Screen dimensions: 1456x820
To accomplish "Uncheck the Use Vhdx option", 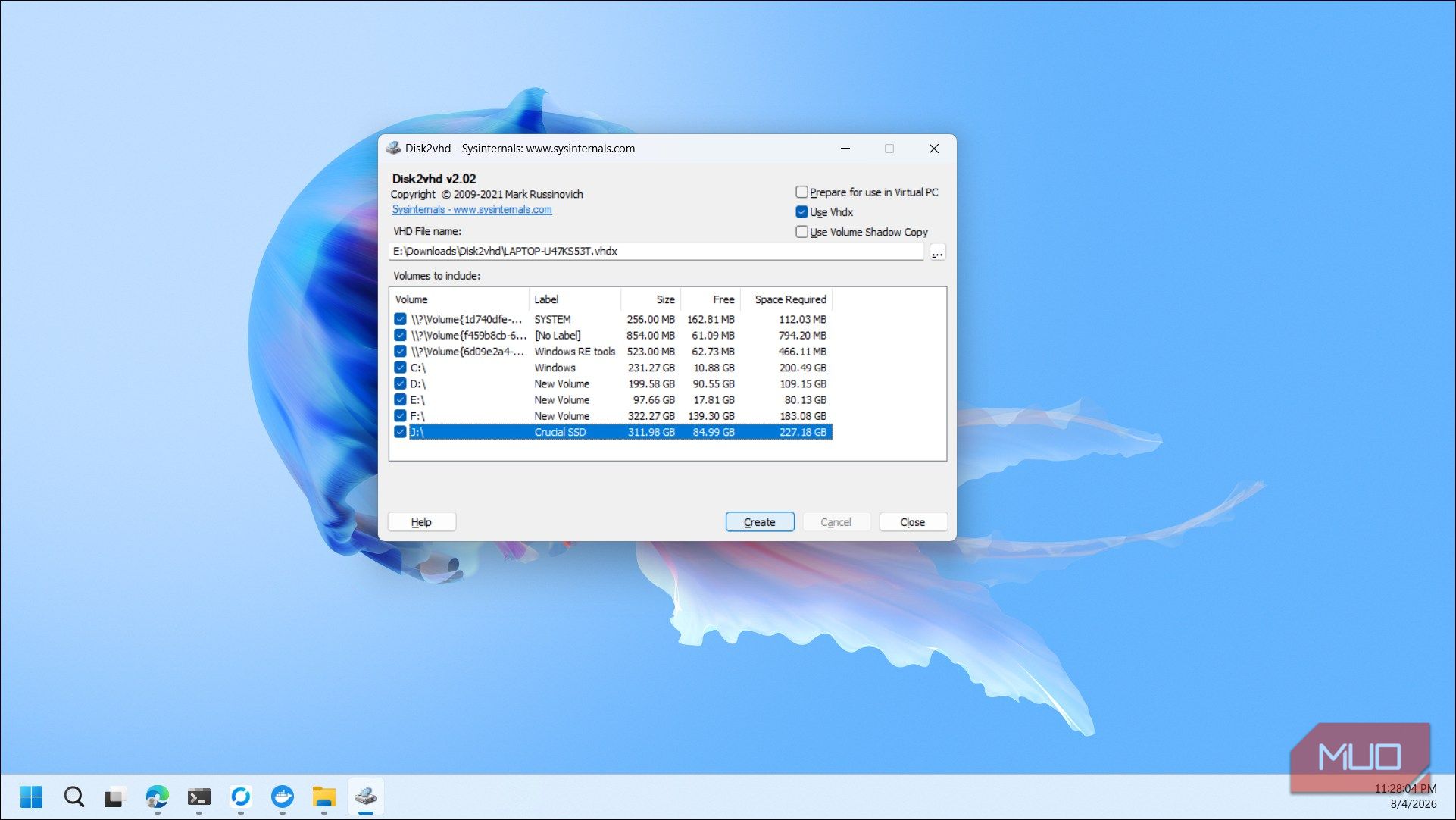I will coord(801,212).
